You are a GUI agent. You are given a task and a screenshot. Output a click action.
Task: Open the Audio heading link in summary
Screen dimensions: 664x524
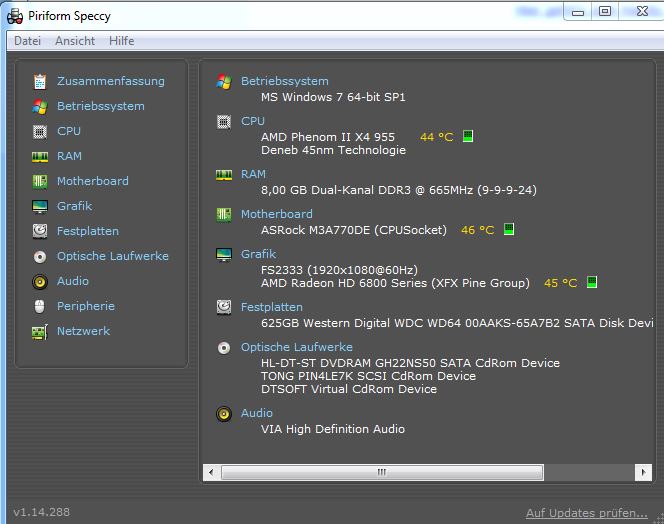(x=257, y=413)
